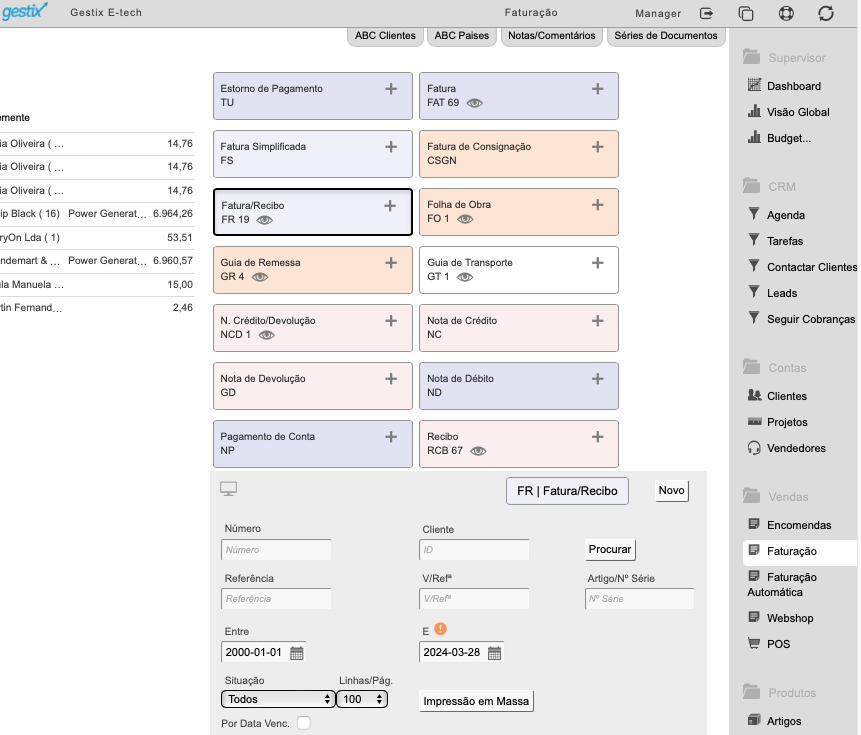Screen dimensions: 861x735
Task: Click the Nº Série input field
Action: (640, 599)
